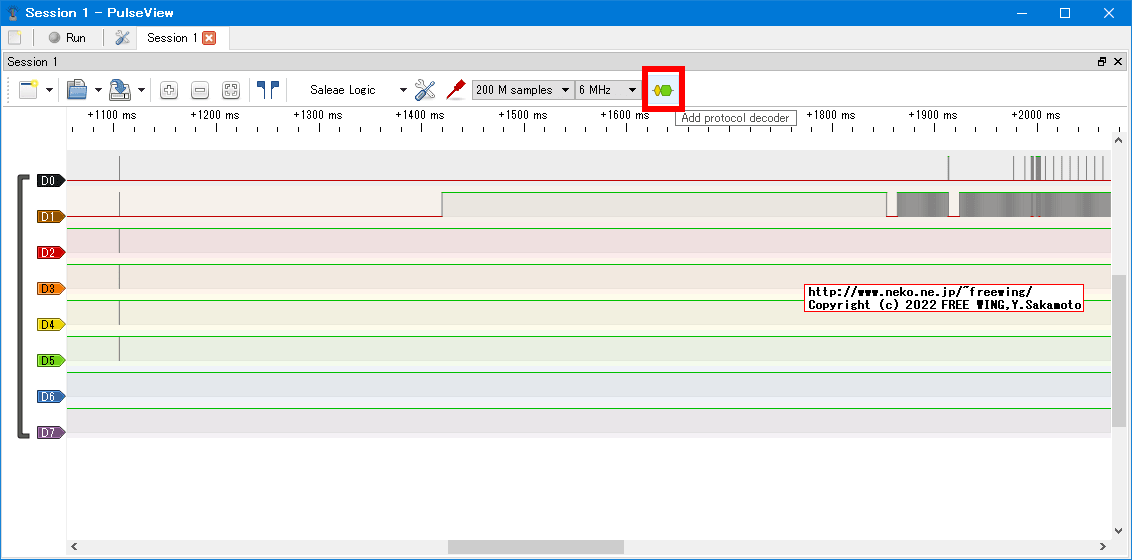Zoom out of the waveform
This screenshot has width=1132, height=560.
click(x=200, y=90)
